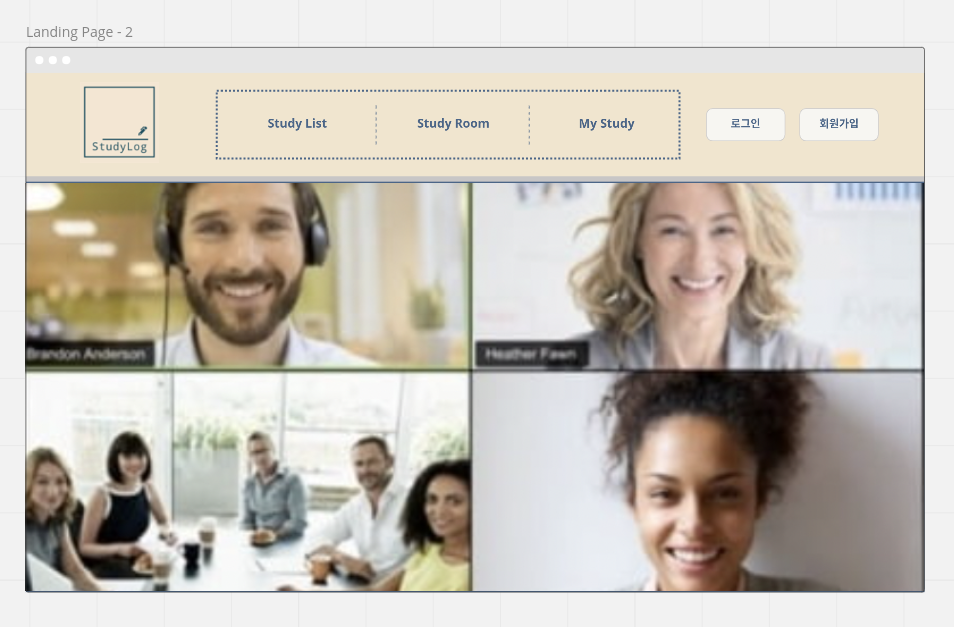Click the 회원가입 sign-up button

(838, 124)
